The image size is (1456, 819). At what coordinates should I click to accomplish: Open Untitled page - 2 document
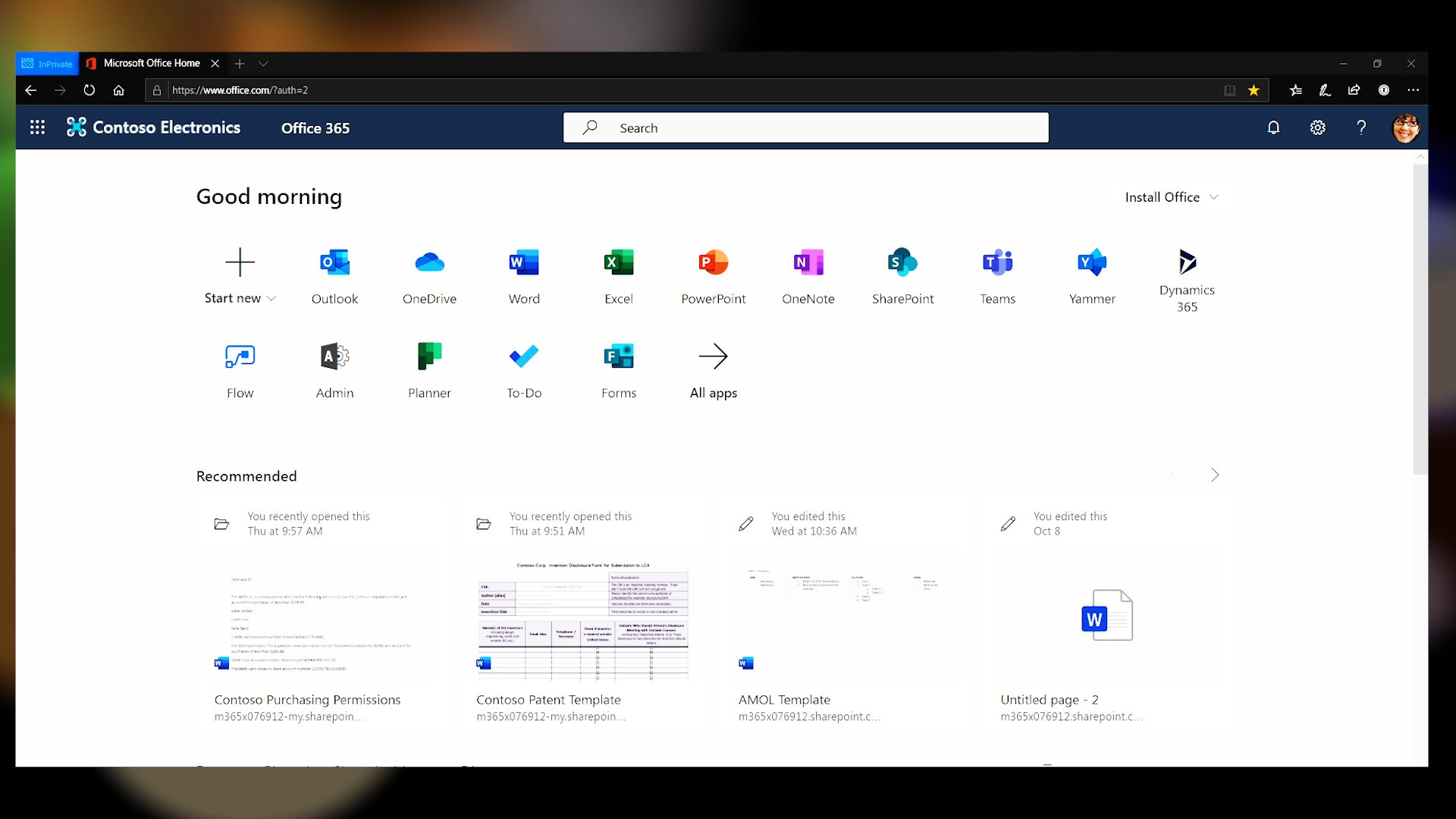click(1049, 700)
